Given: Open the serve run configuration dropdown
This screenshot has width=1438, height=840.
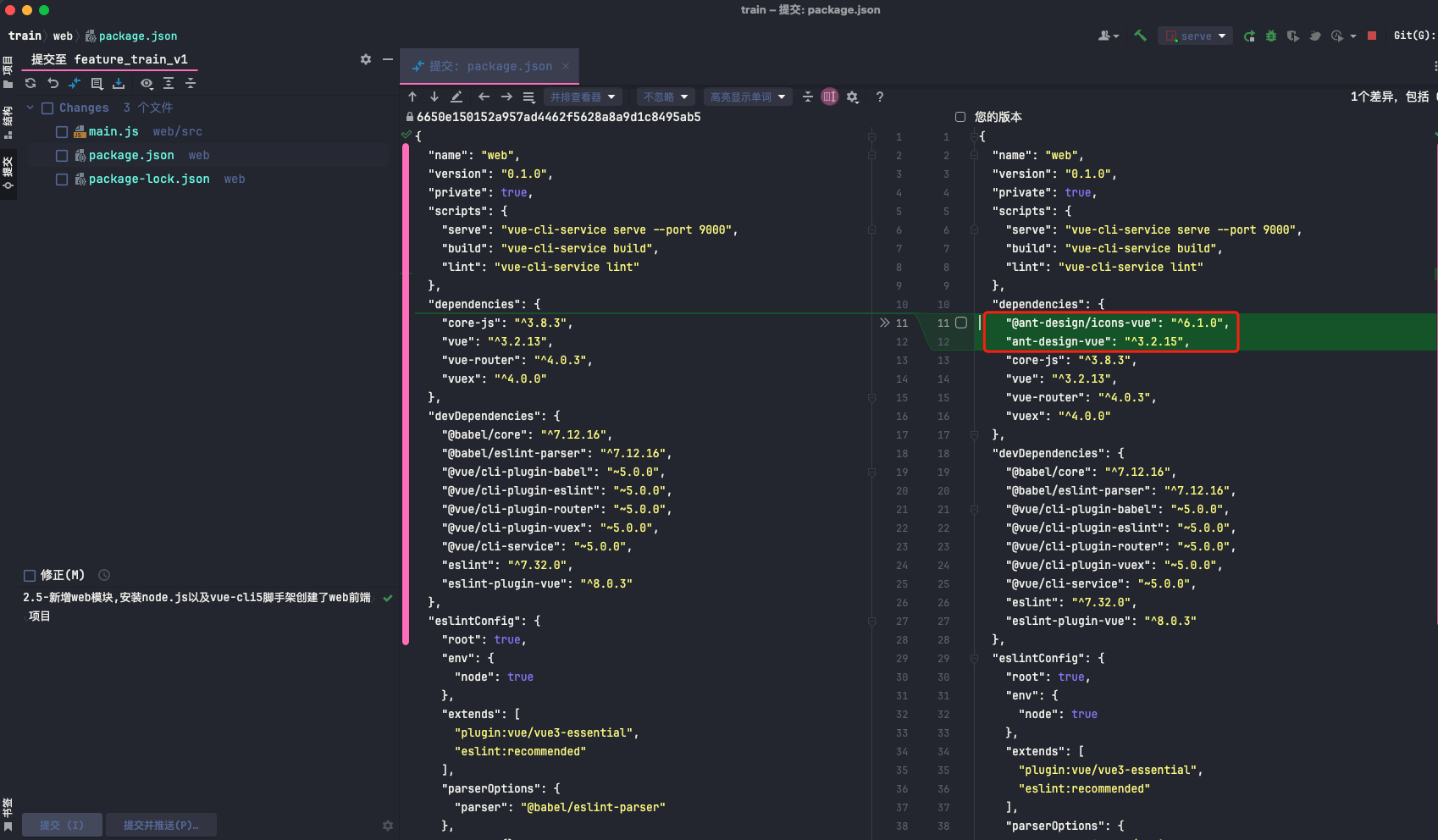Looking at the screenshot, I should point(1195,36).
